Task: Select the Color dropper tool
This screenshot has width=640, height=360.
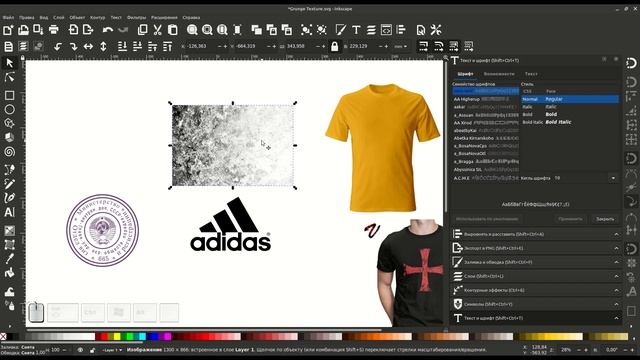Action: (9, 258)
